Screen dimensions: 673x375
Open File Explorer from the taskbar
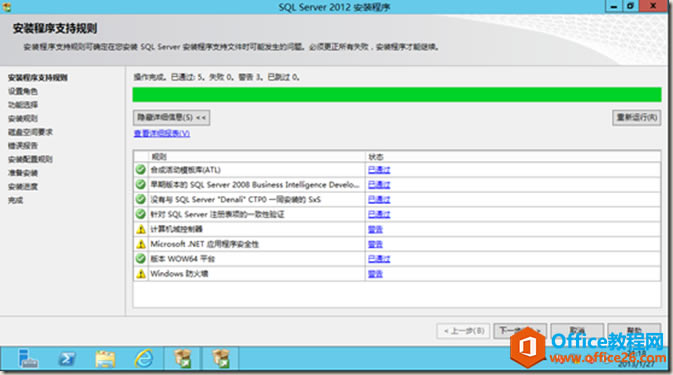point(106,359)
